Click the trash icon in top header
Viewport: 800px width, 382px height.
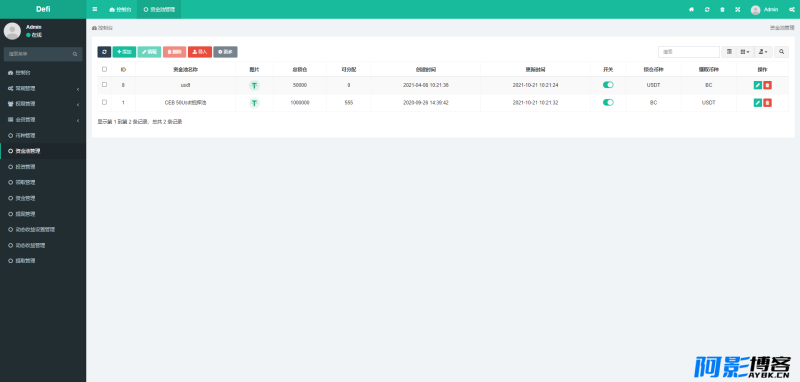tap(722, 10)
